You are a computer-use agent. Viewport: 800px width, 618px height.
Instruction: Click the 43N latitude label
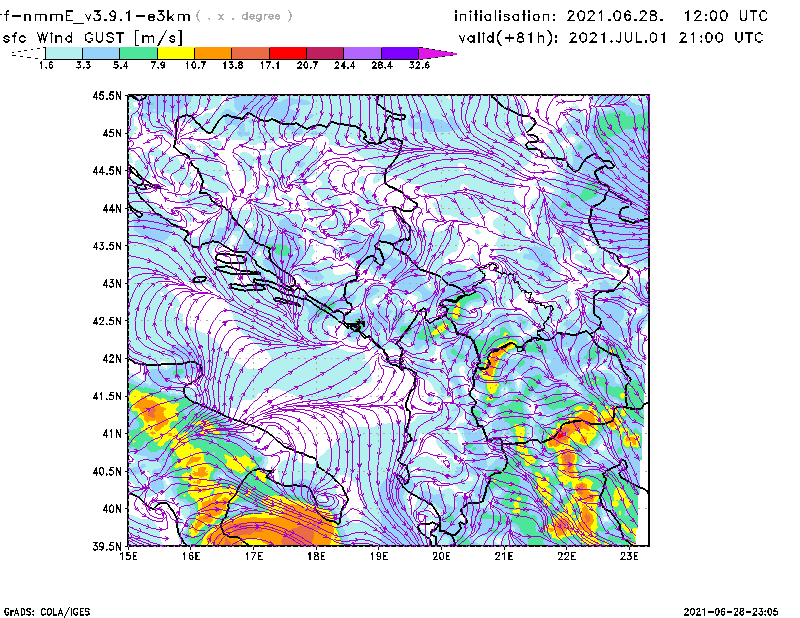tap(112, 283)
